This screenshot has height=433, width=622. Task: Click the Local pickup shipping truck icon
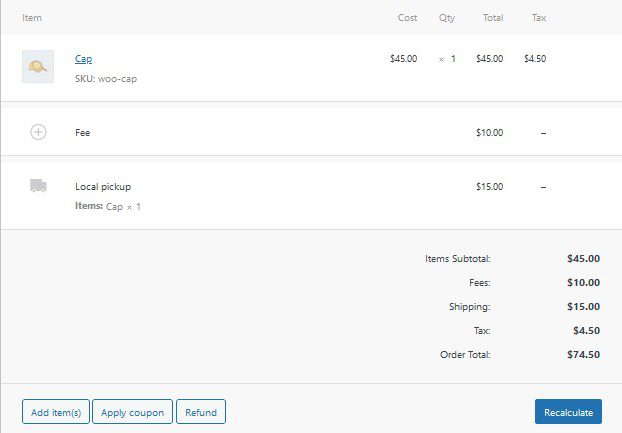point(38,186)
